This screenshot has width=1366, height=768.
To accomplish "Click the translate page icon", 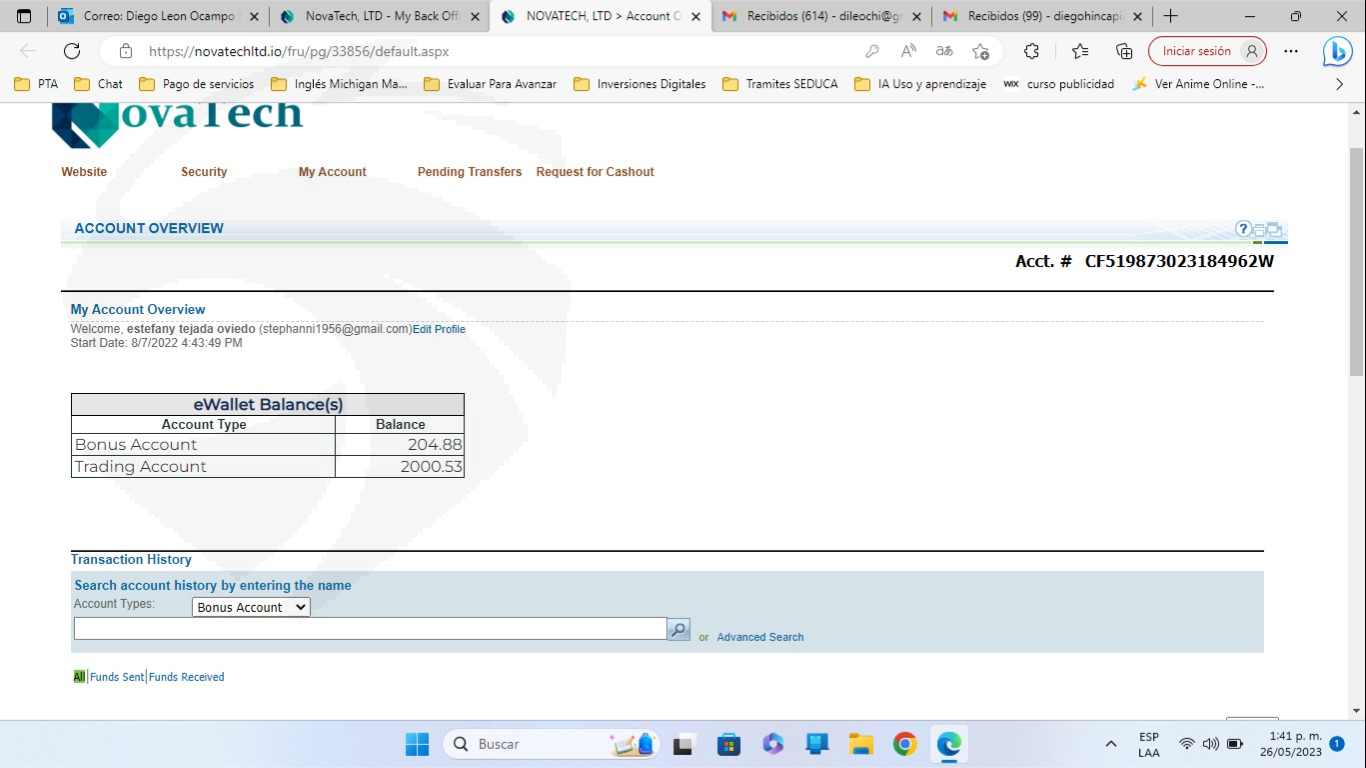I will (944, 51).
